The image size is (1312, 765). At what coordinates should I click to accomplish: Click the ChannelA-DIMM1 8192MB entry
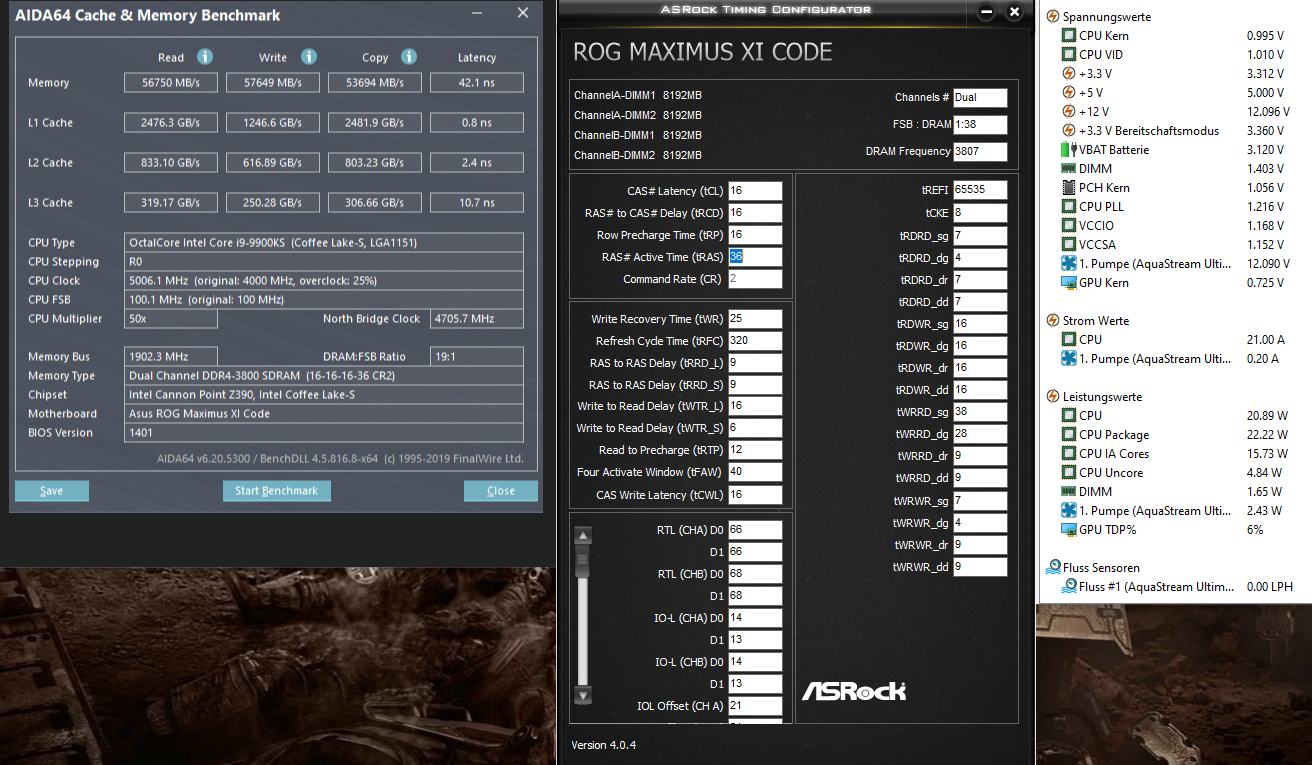[x=638, y=96]
